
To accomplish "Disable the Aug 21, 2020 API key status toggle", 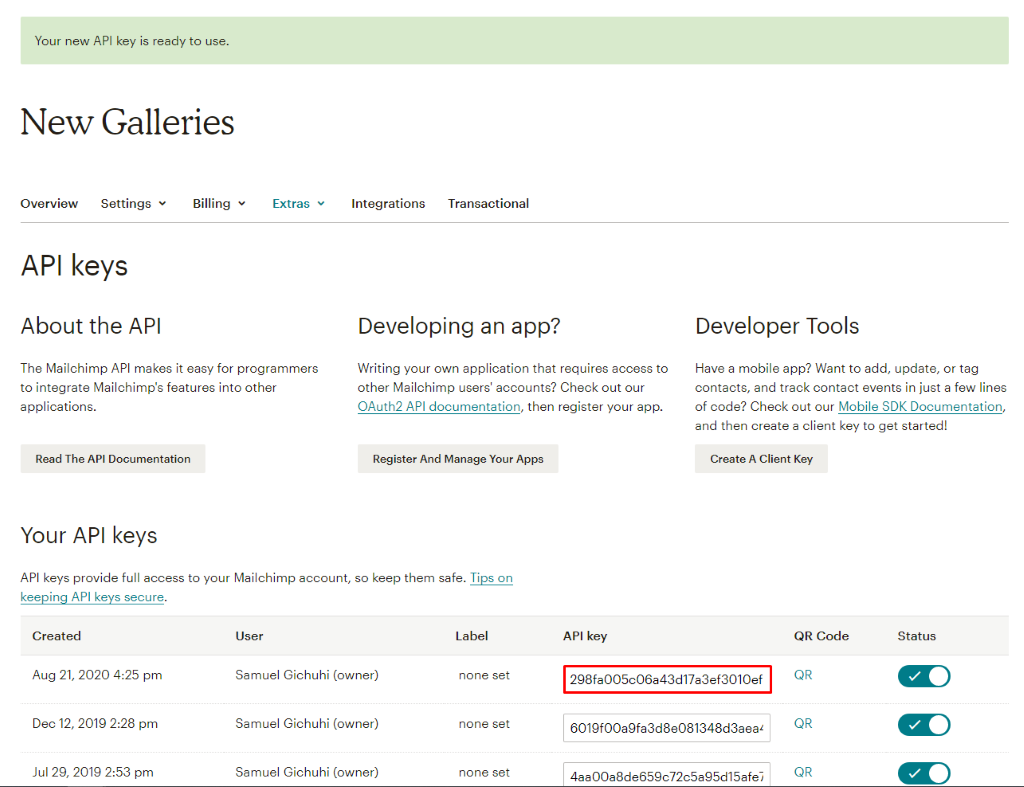I will [x=923, y=676].
